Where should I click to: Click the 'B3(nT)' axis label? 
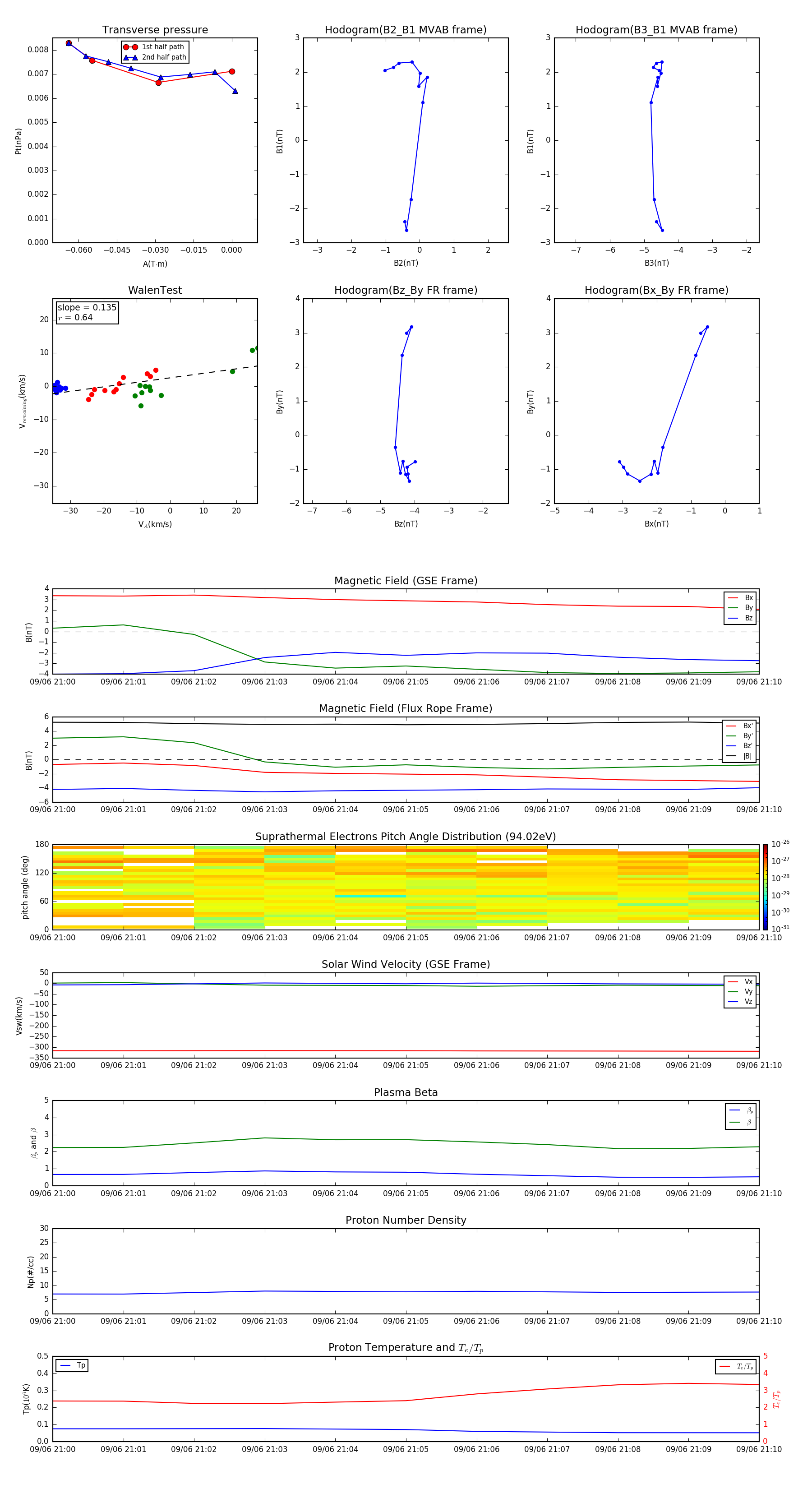click(x=656, y=263)
